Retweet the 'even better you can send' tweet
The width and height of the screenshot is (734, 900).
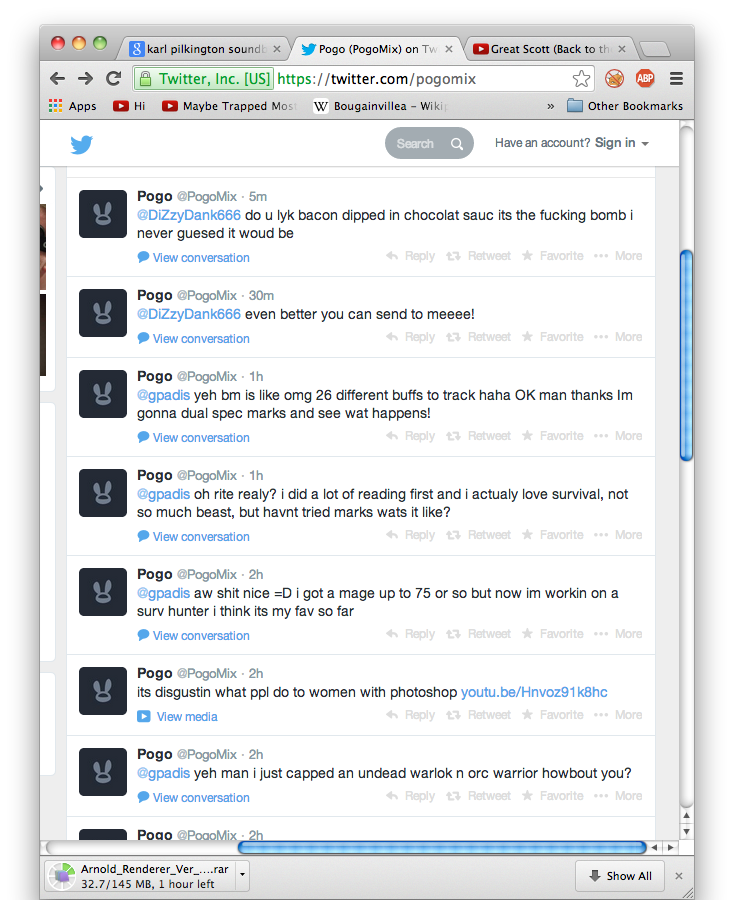point(478,337)
